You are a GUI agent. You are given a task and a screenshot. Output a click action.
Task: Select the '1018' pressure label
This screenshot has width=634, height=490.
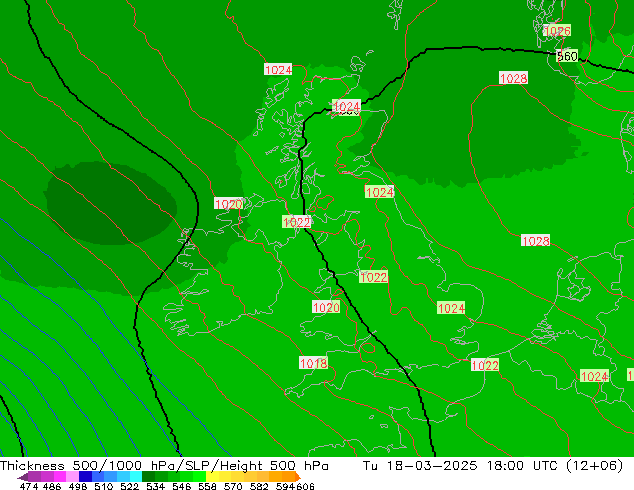click(313, 363)
